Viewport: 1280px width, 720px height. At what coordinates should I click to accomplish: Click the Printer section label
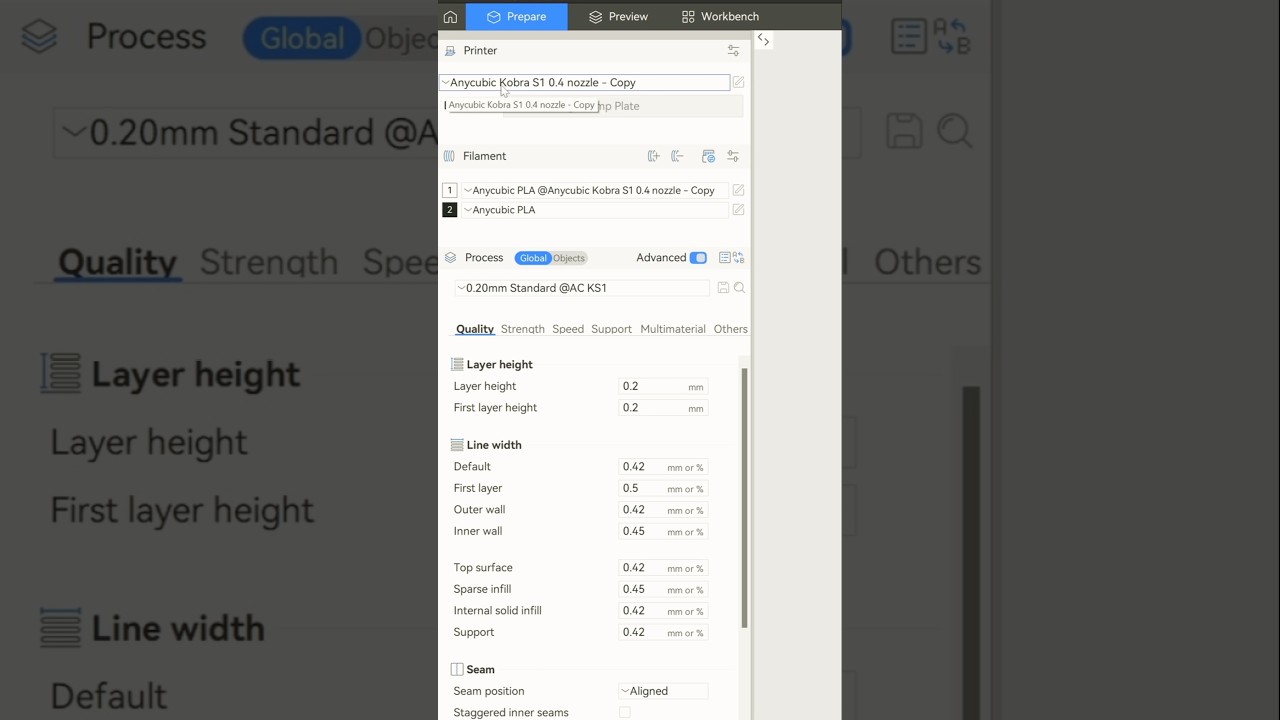(x=480, y=51)
